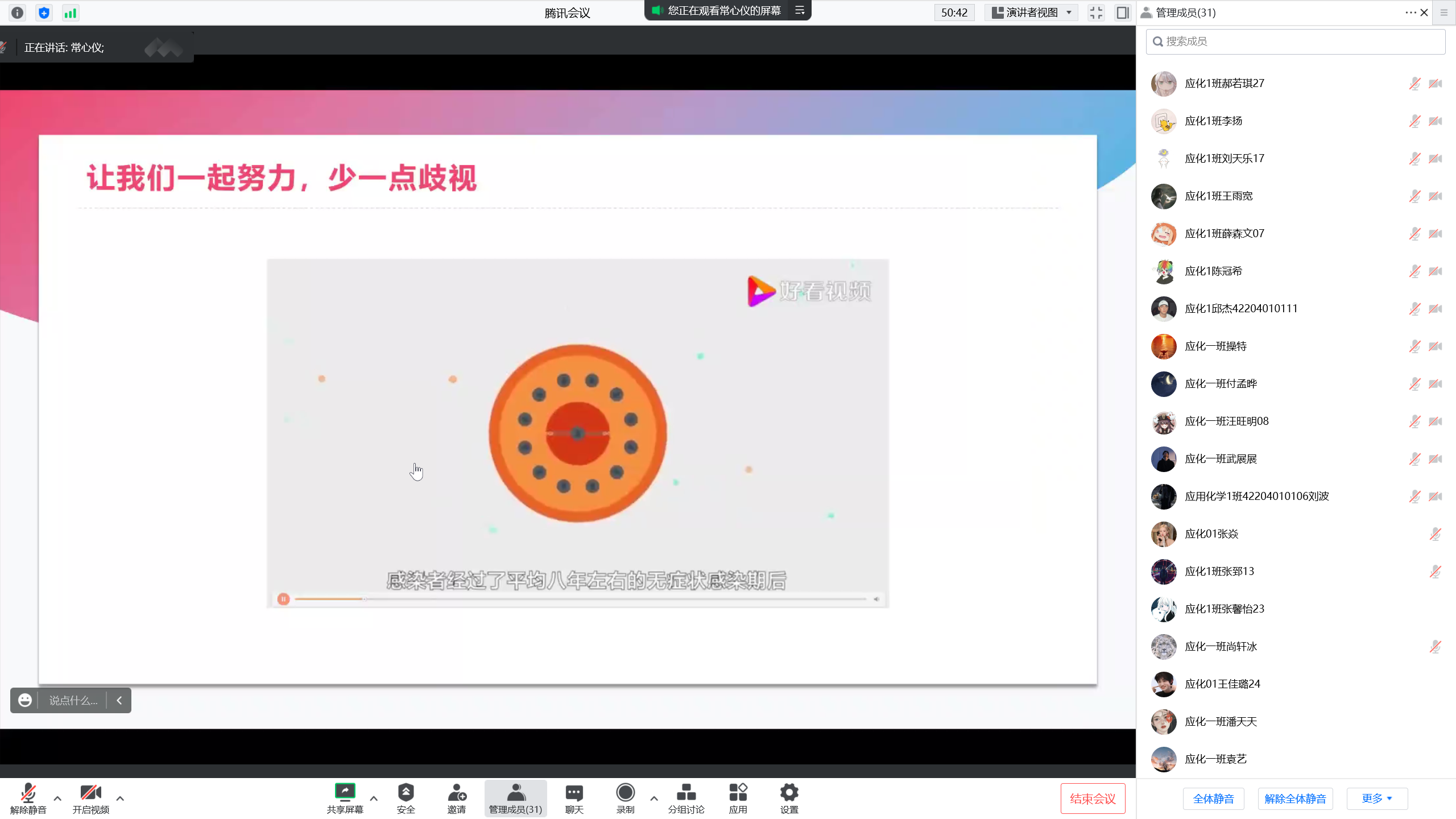Open the 更多 dropdown in members panel

coord(1376,799)
